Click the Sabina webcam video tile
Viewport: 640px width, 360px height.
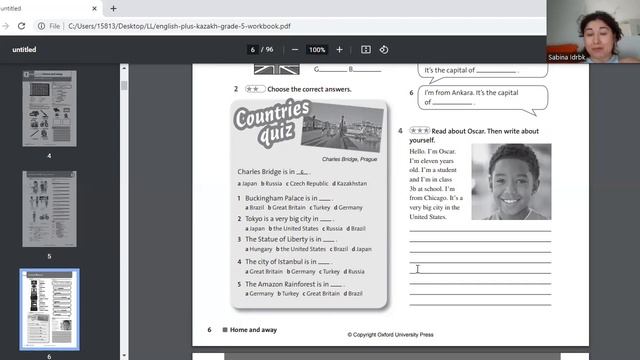[x=593, y=31]
